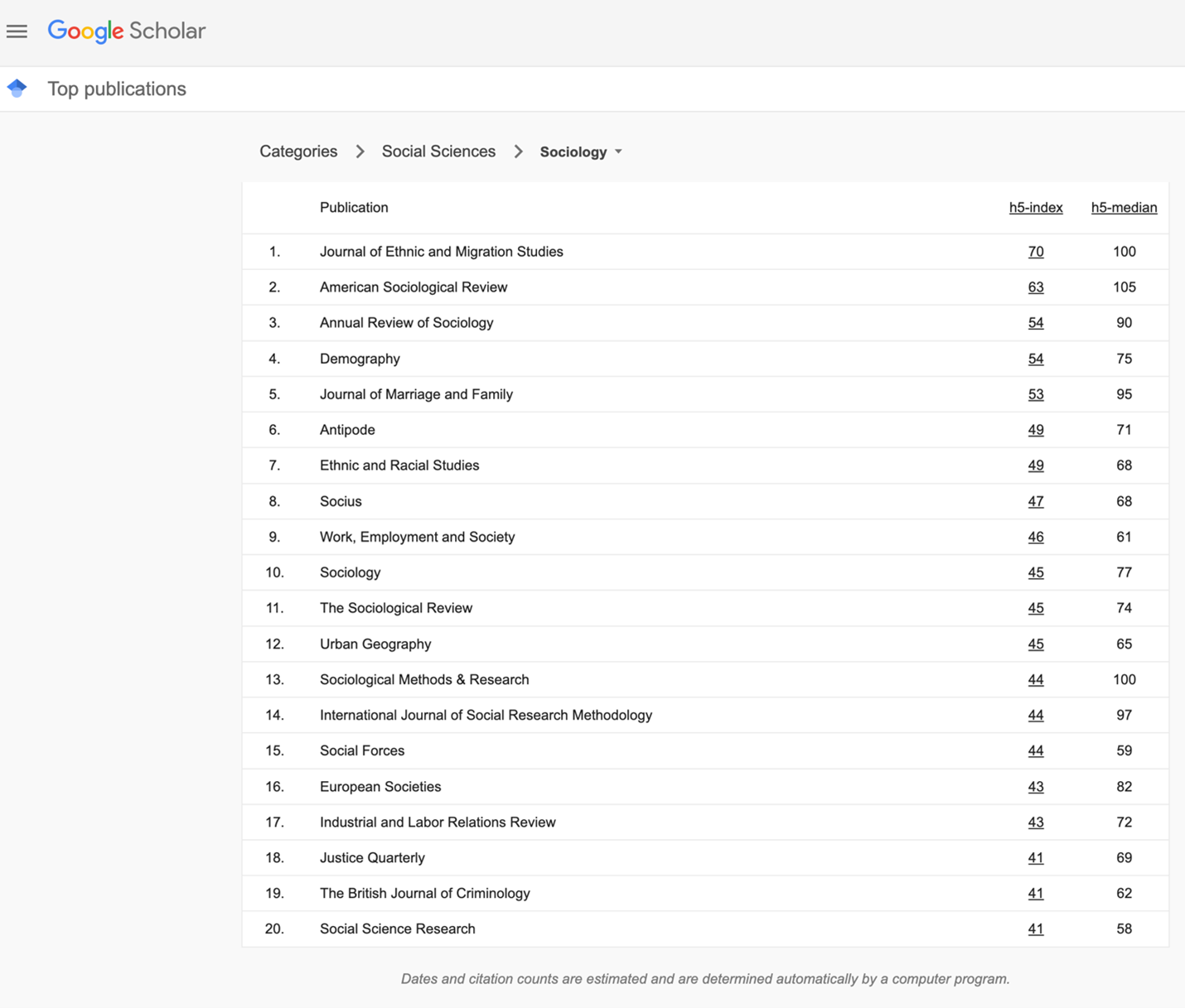
Task: Click the h5-index column header
Action: 1035,208
